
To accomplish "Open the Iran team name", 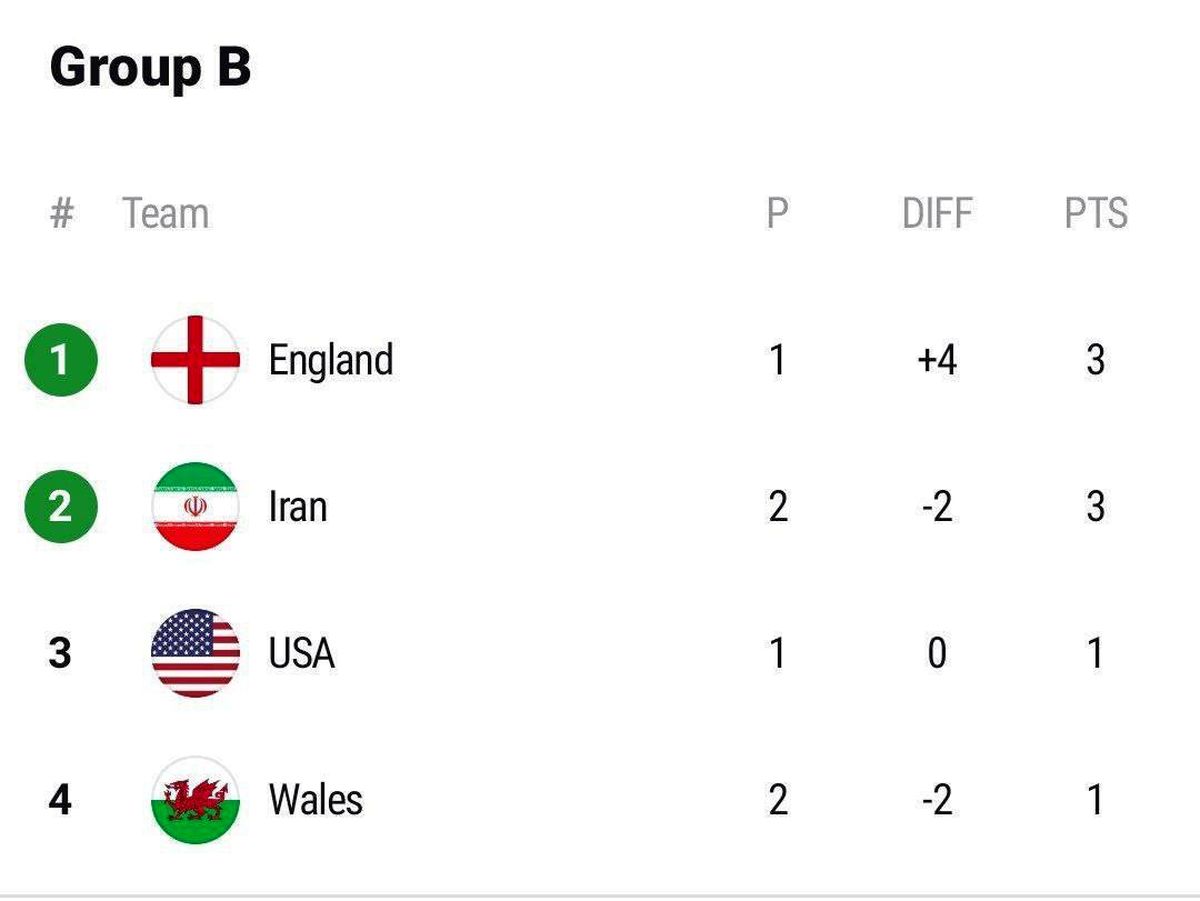I will click(298, 507).
